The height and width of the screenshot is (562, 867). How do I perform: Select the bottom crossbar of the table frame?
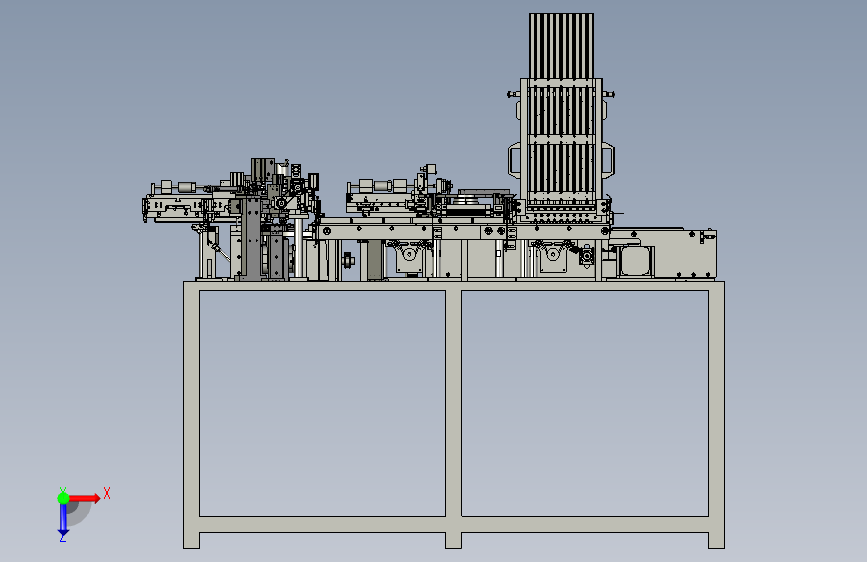(453, 524)
